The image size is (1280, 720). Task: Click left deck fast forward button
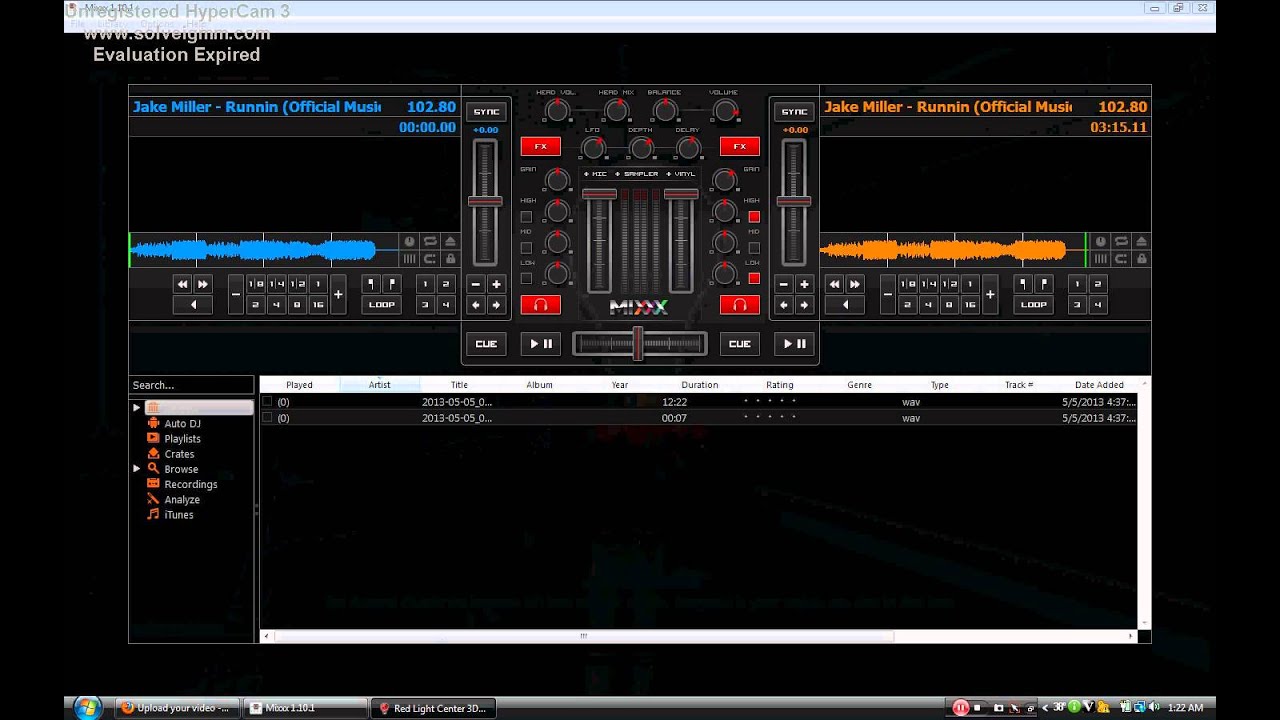203,284
